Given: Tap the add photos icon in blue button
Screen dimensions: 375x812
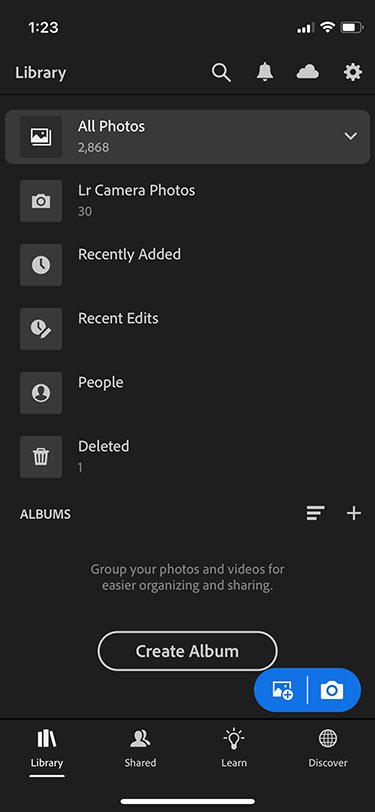Looking at the screenshot, I should (x=282, y=690).
